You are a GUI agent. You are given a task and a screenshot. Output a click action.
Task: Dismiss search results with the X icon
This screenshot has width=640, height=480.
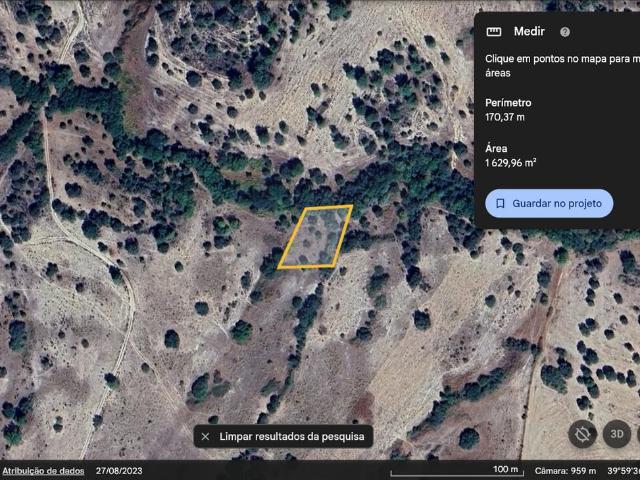[205, 436]
